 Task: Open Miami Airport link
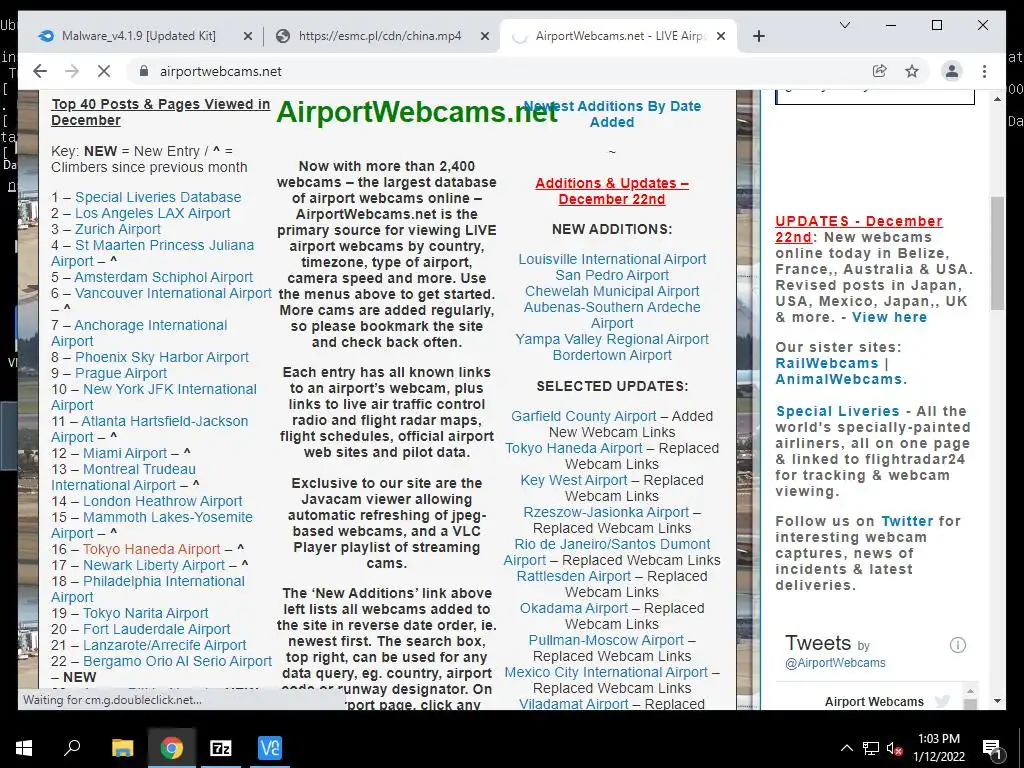(x=125, y=453)
